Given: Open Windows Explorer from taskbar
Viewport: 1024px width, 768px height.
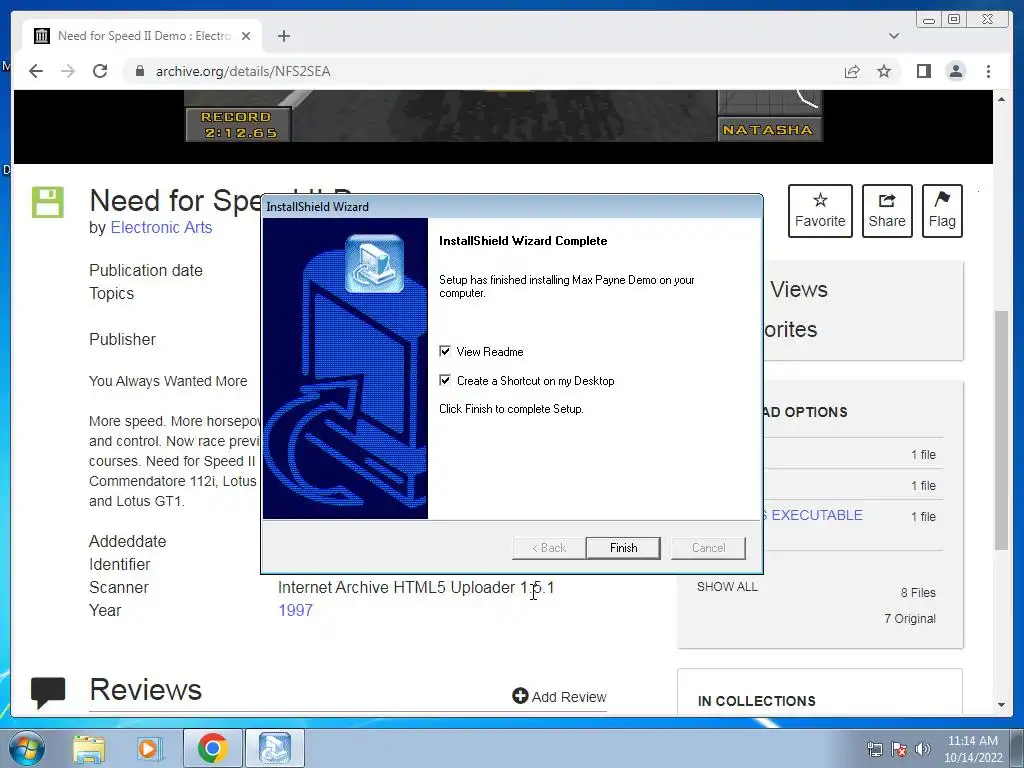Looking at the screenshot, I should point(88,748).
